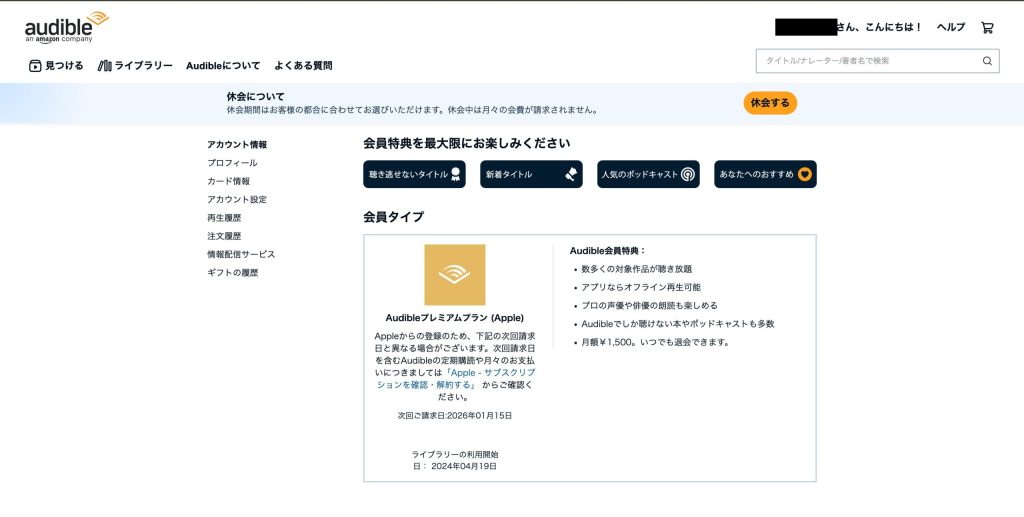1024x517 pixels.
Task: Click the 次回ご請求日:2026年01月15日 text
Action: click(x=455, y=415)
